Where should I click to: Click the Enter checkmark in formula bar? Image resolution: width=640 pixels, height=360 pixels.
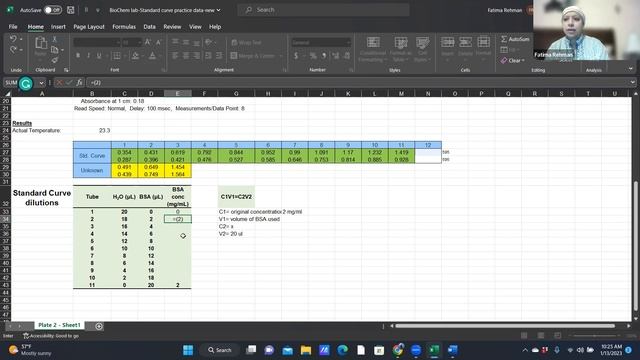point(69,82)
